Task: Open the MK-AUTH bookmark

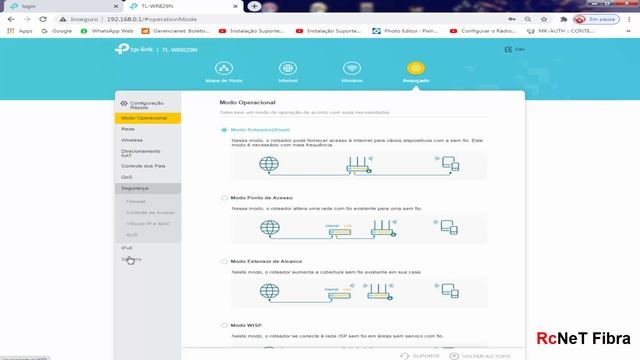Action: (560, 31)
